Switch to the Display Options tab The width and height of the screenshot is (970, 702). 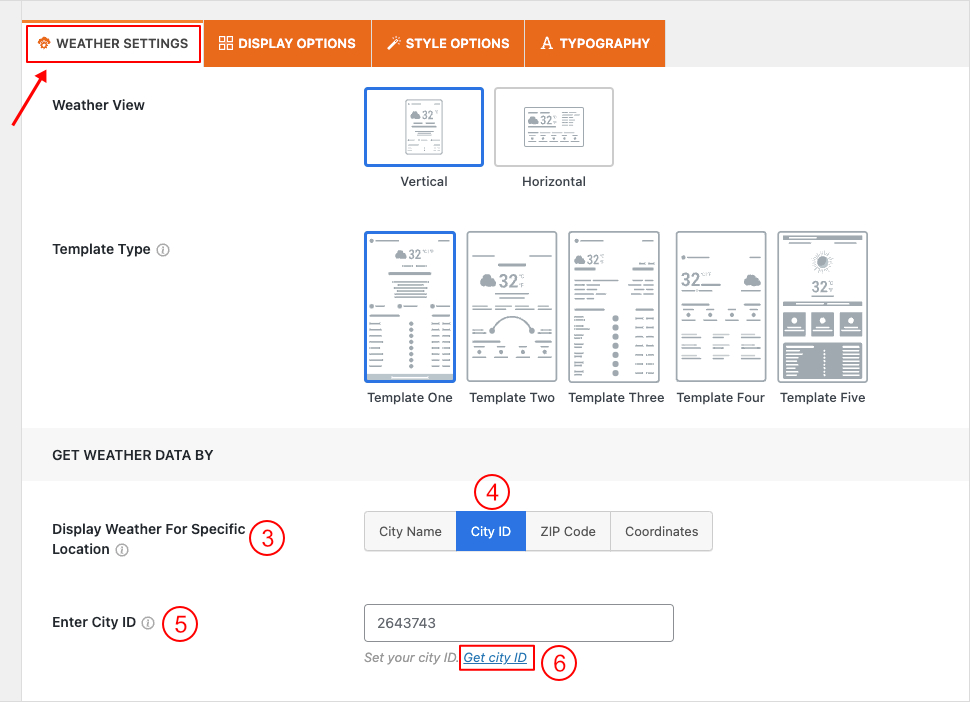287,44
